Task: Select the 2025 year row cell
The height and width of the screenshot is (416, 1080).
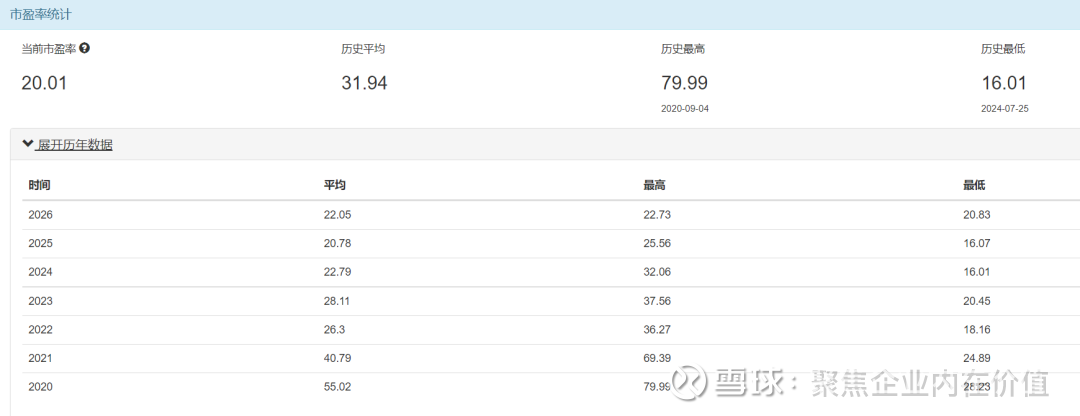Action: 41,244
